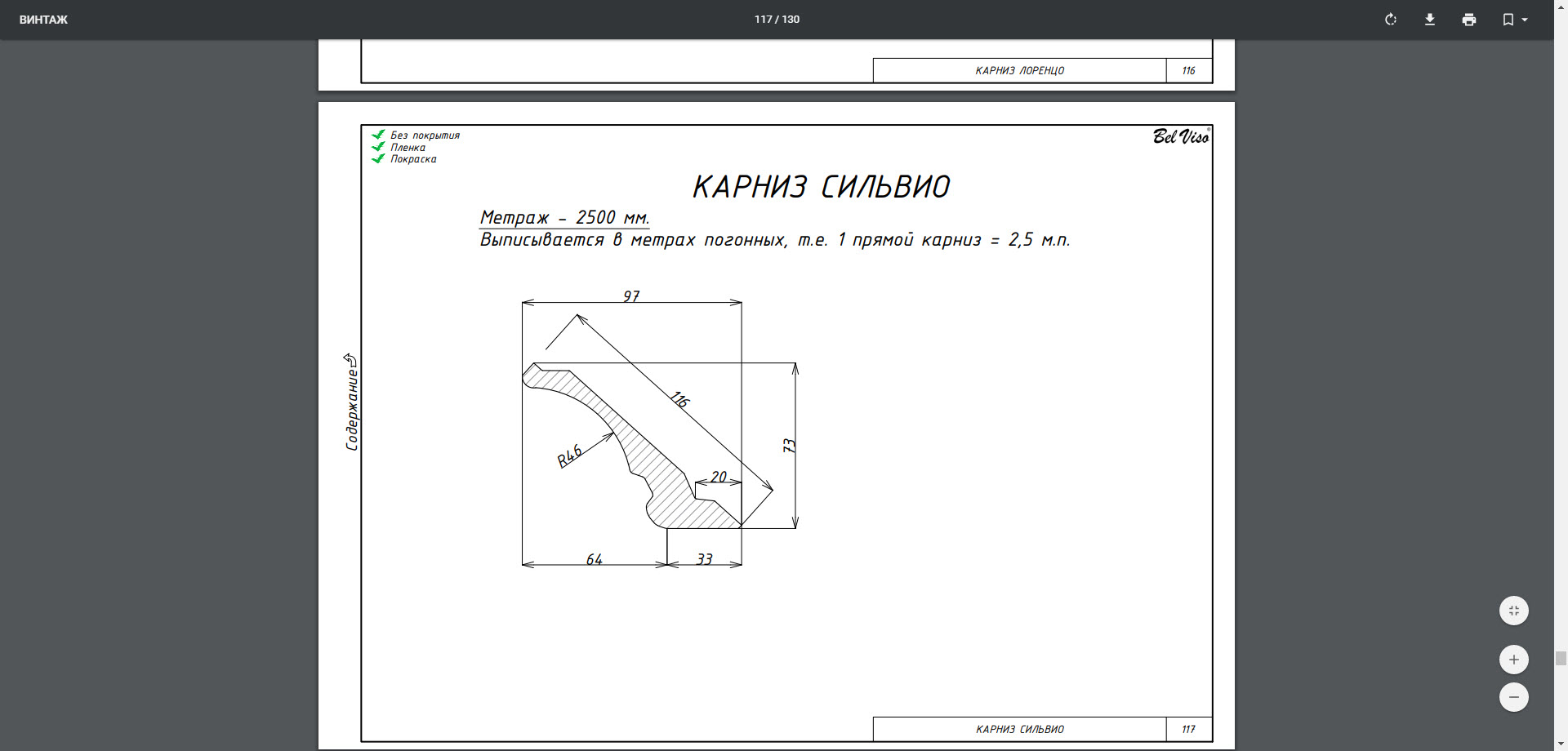Click the underlined Метраж – 2500 мм. text

[x=564, y=218]
